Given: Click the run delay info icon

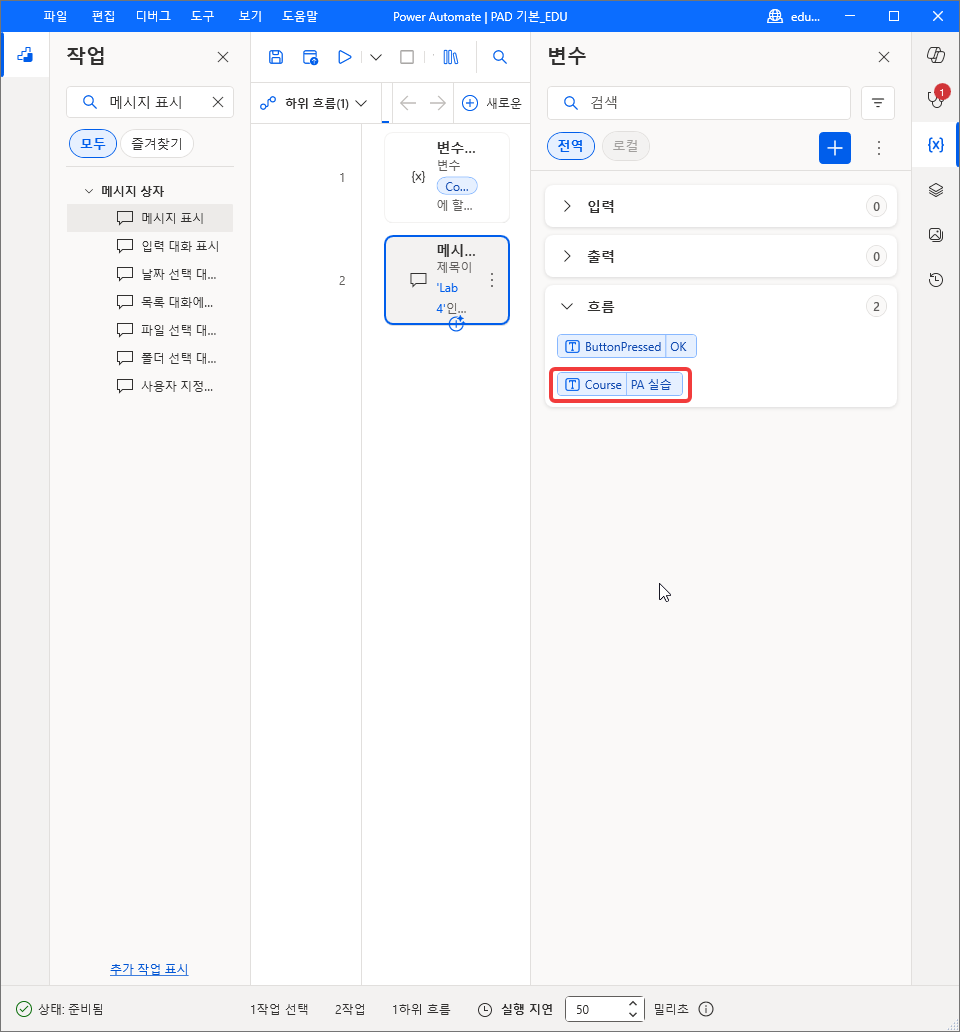Looking at the screenshot, I should point(706,1009).
